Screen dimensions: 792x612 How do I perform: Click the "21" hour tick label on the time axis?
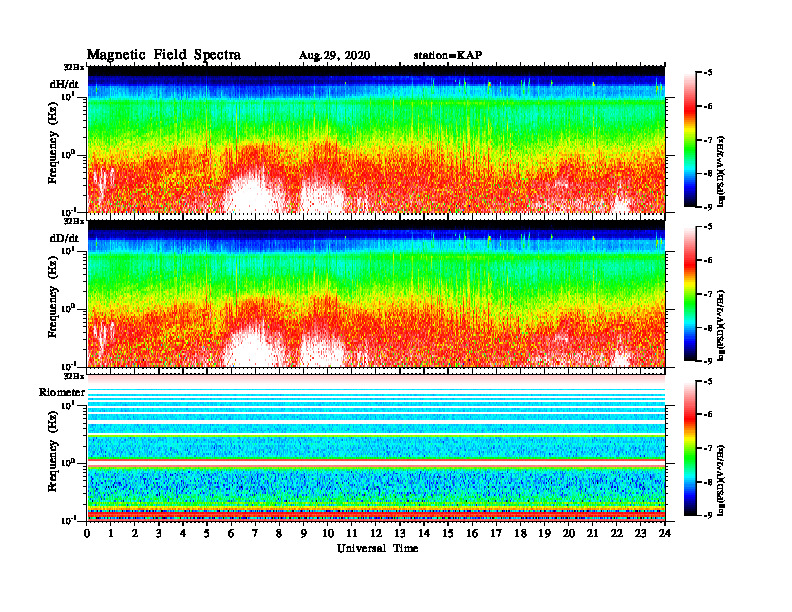pyautogui.click(x=592, y=533)
